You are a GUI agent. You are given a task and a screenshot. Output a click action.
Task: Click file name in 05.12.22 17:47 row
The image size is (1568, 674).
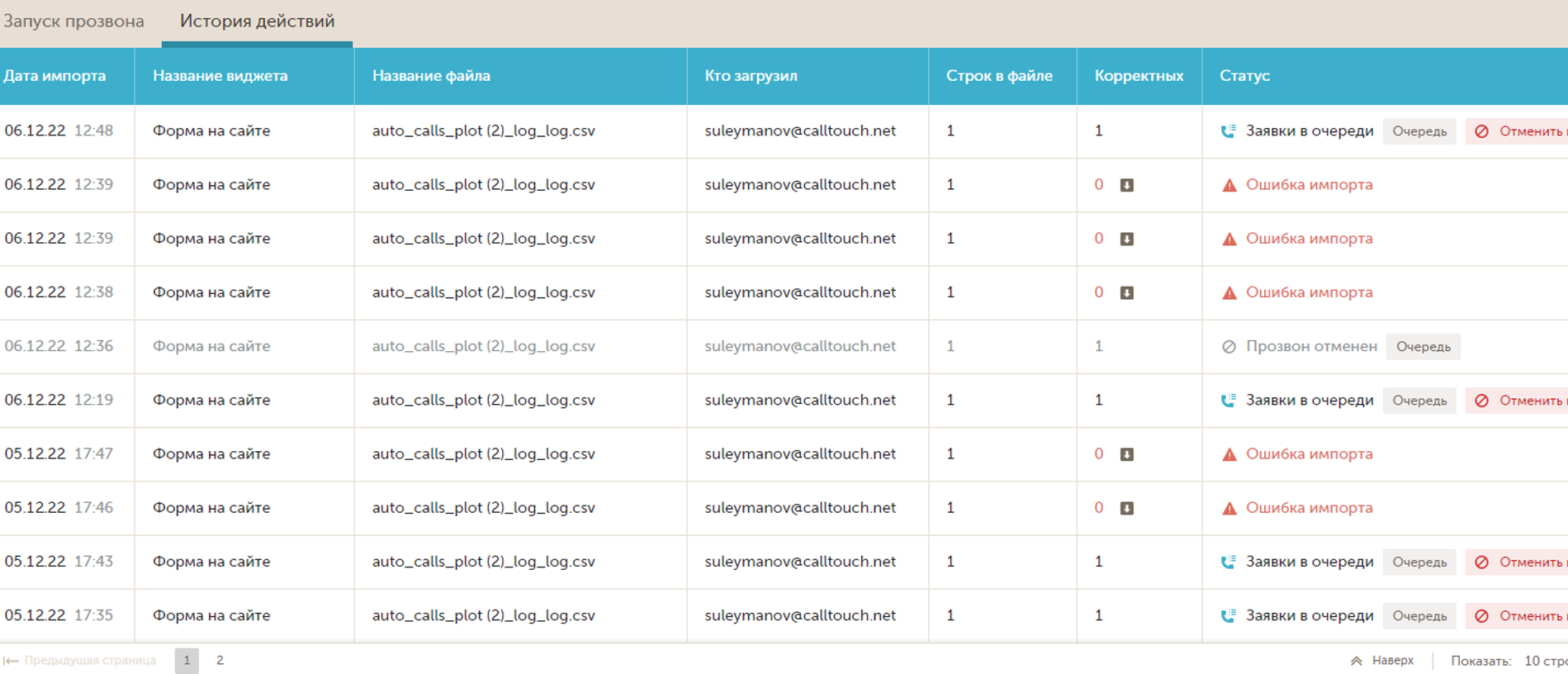point(483,454)
